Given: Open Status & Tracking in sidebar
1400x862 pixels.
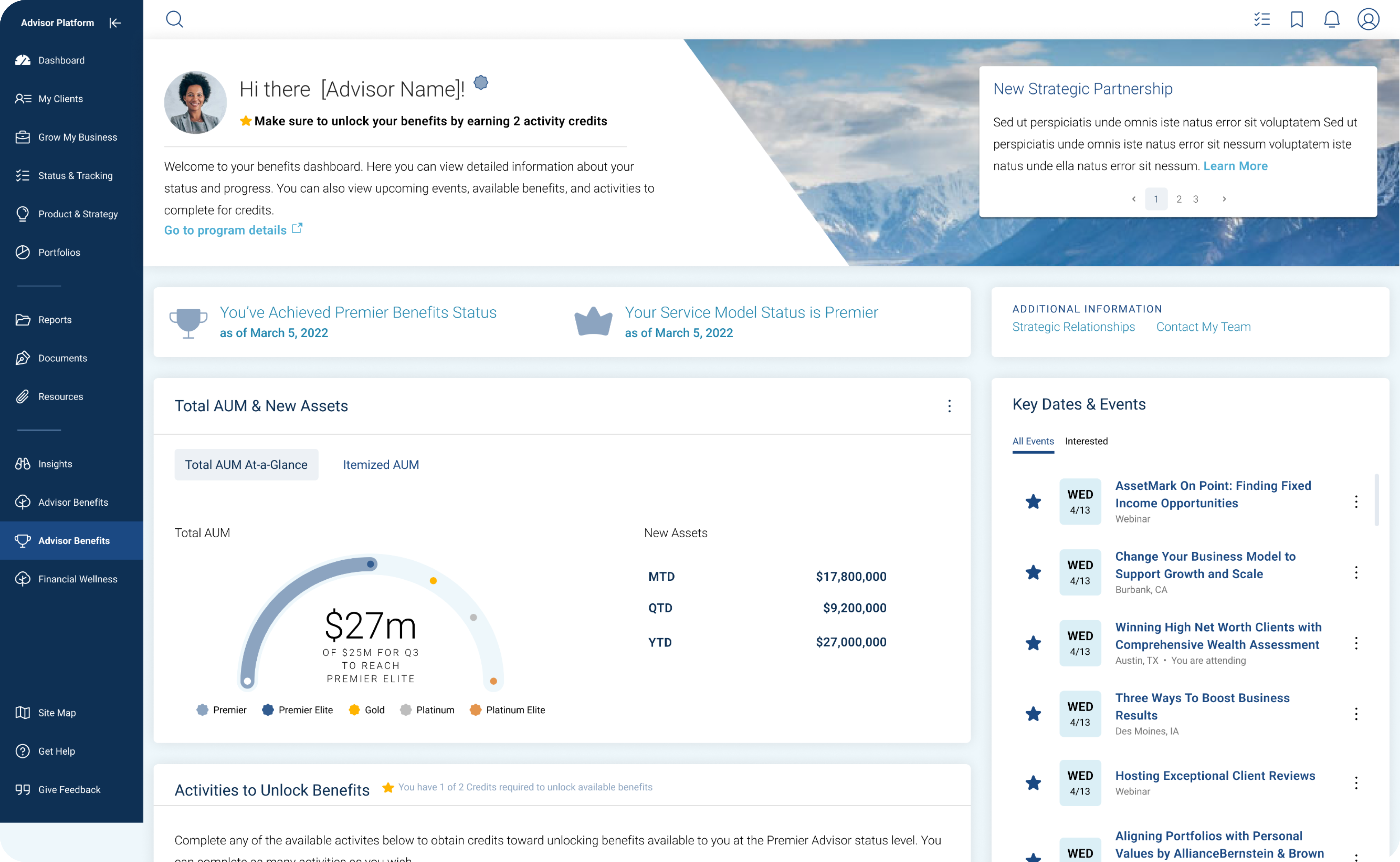Looking at the screenshot, I should point(71,176).
